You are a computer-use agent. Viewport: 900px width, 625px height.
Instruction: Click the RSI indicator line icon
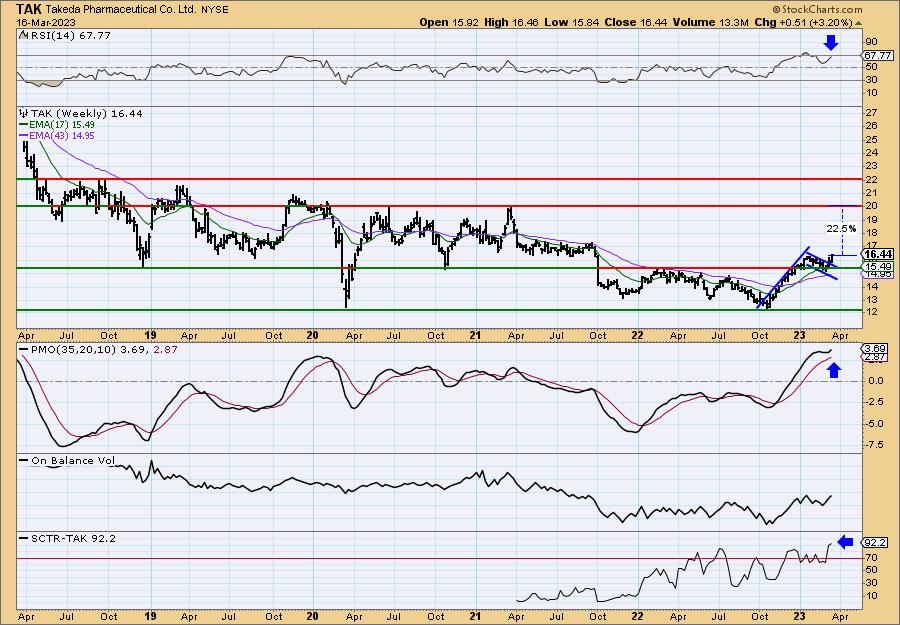23,36
